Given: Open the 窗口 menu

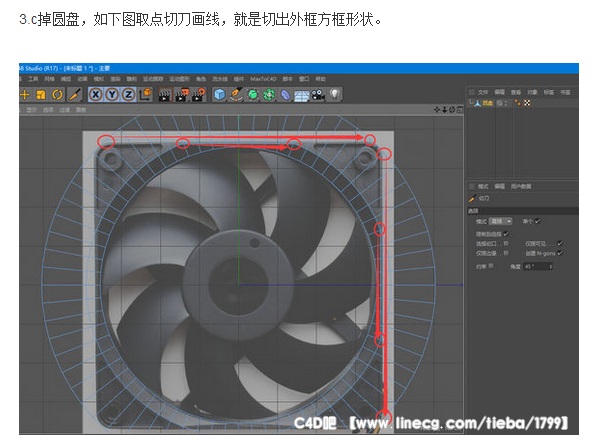Looking at the screenshot, I should (x=304, y=79).
